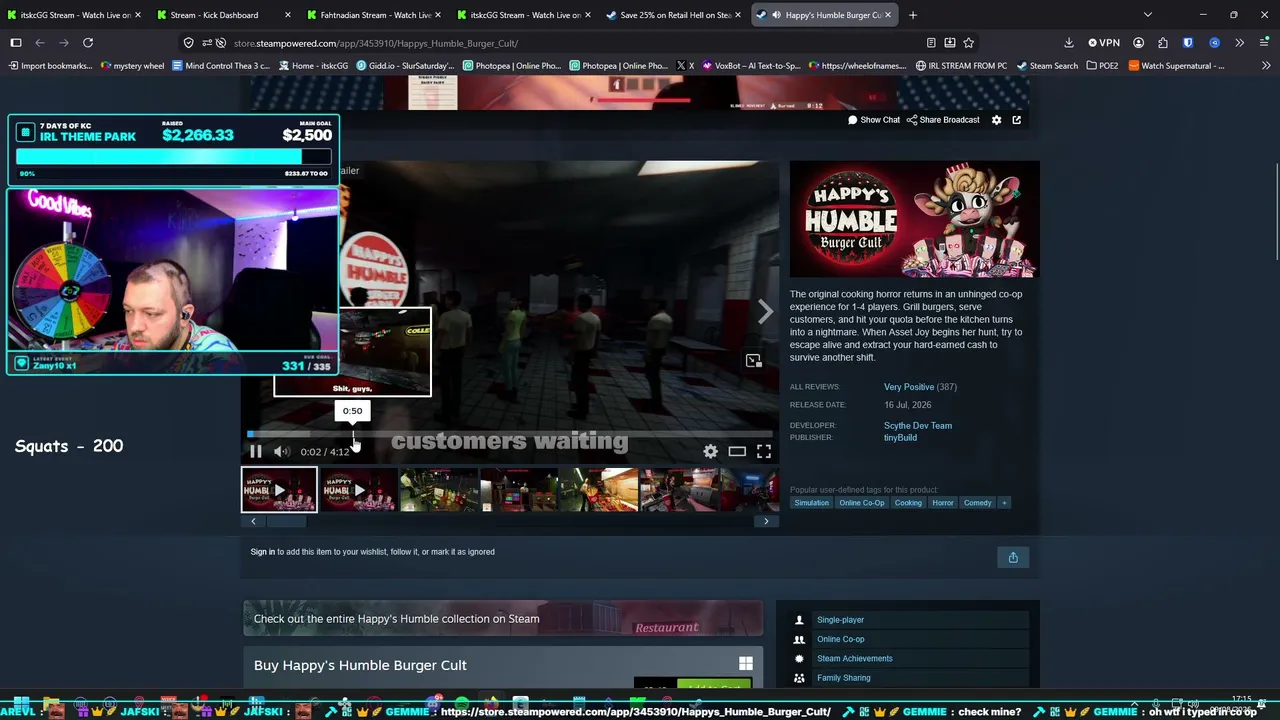Open the browser sidebar panel icon
The width and height of the screenshot is (1280, 720).
point(16,43)
